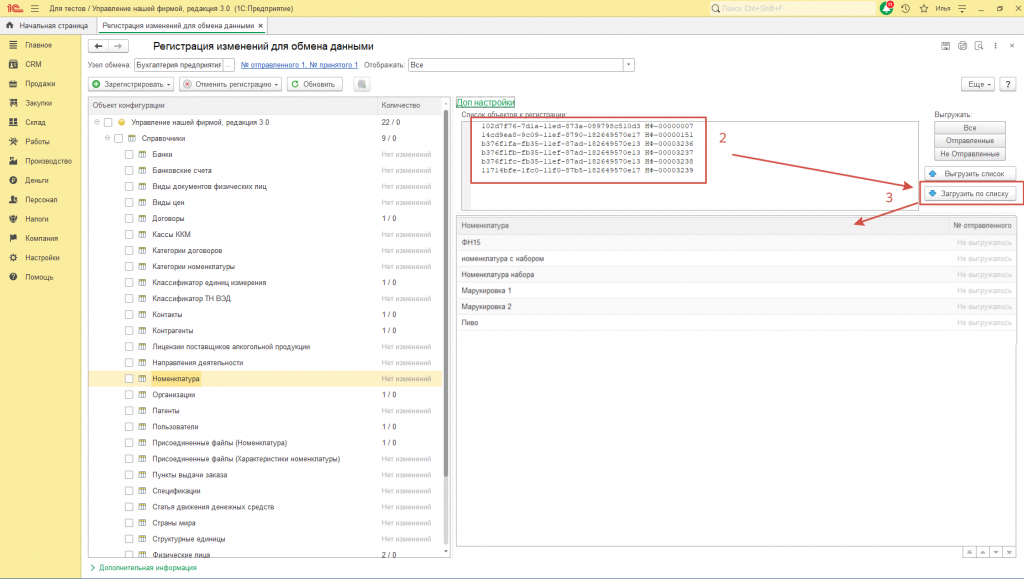Open the Зарегистрировать dropdown button

(x=131, y=84)
